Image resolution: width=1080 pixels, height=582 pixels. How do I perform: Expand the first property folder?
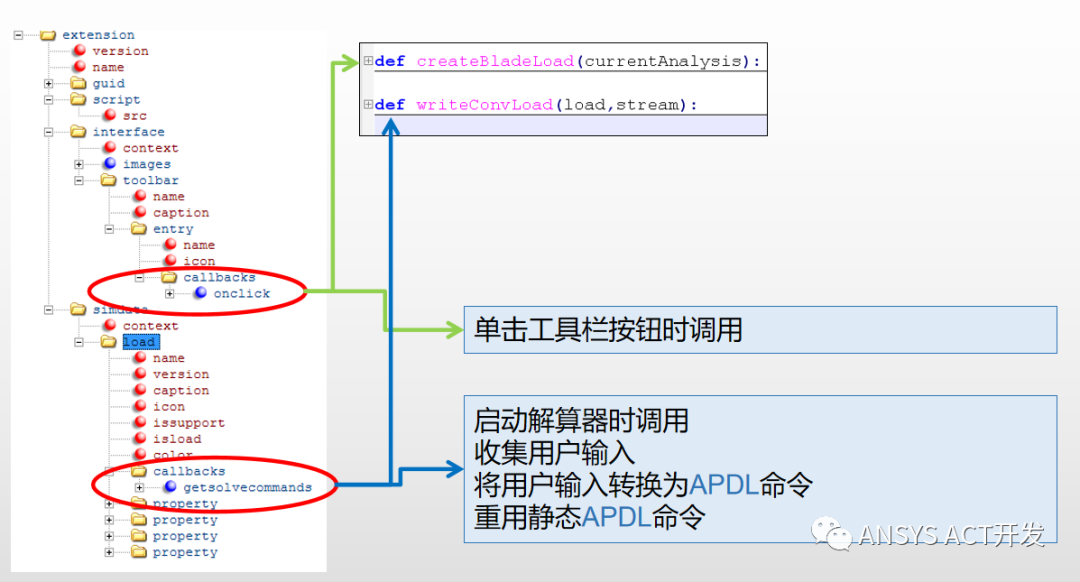(x=109, y=503)
